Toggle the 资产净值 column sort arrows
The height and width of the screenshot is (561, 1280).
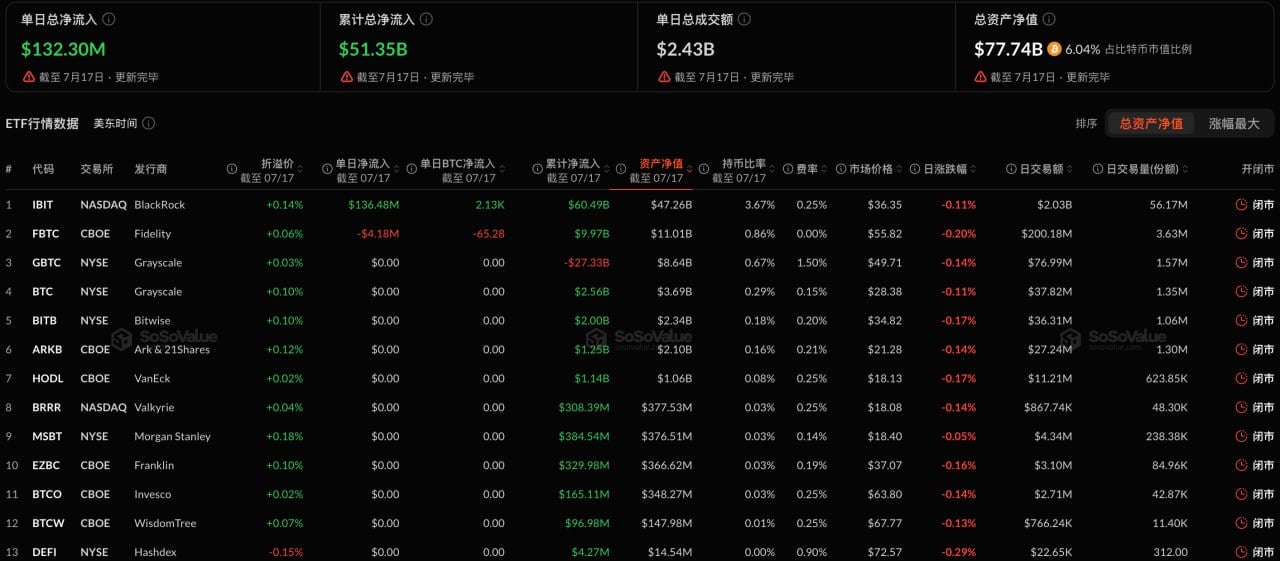[x=690, y=169]
